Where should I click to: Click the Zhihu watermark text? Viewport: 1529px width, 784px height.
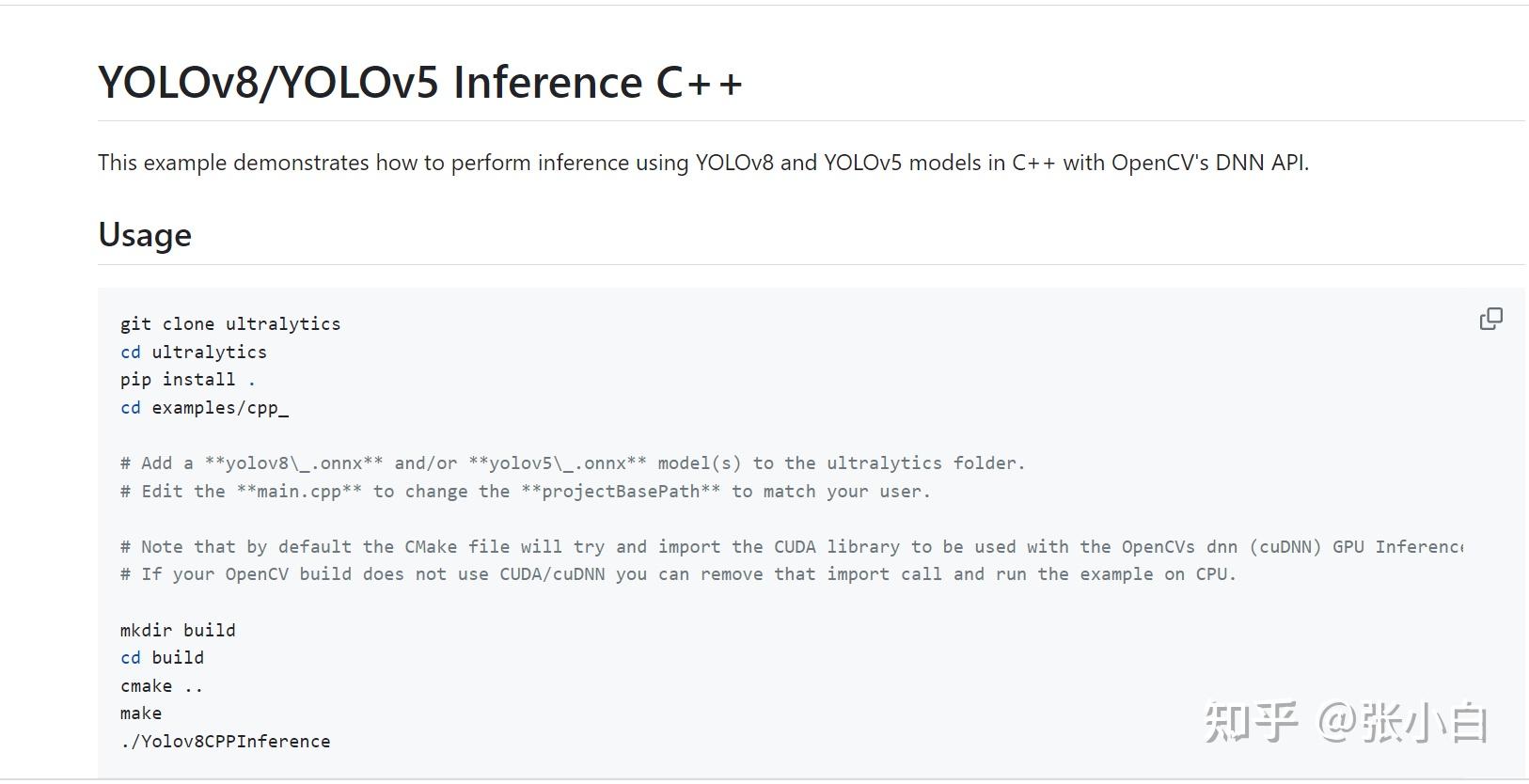click(1346, 723)
